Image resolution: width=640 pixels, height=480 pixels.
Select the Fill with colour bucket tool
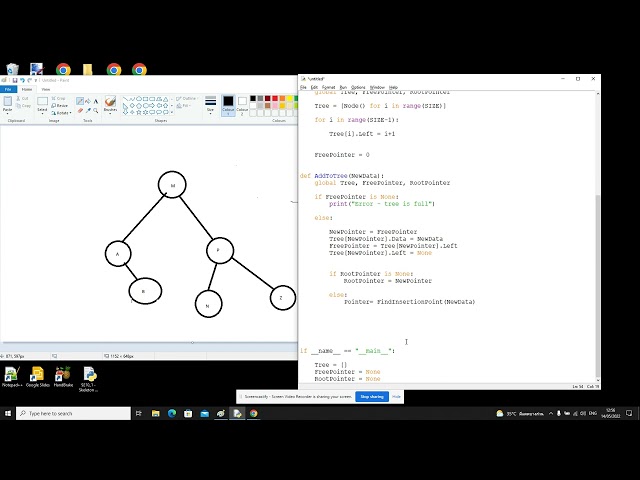pos(88,101)
